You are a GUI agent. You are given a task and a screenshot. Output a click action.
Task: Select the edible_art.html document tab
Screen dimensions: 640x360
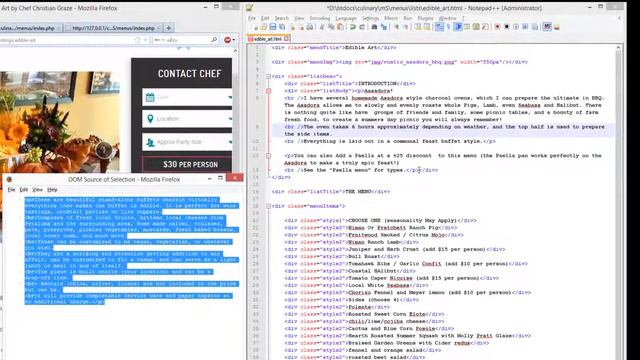[268, 39]
